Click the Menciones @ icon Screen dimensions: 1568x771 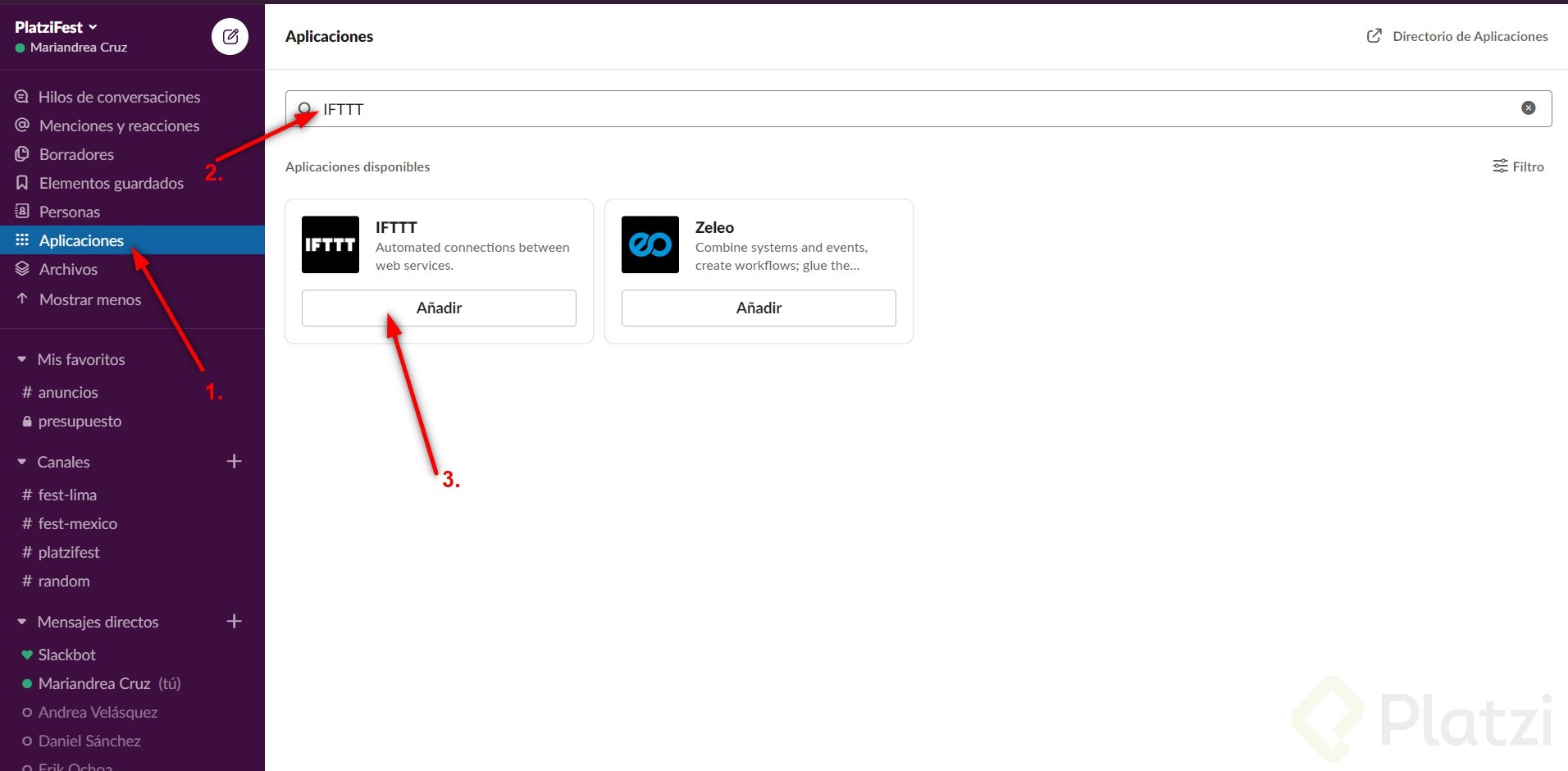coord(22,125)
